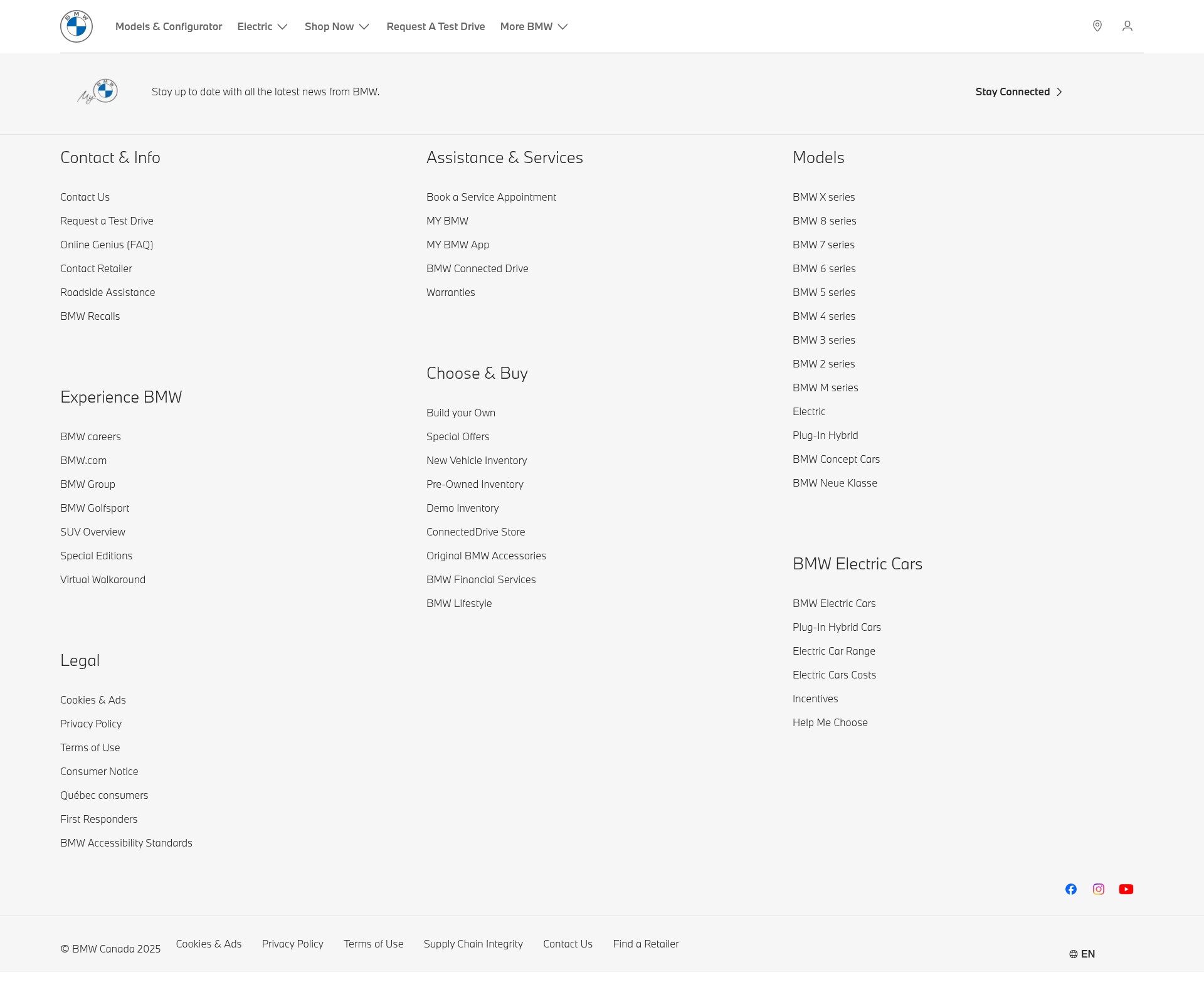
Task: Open BMW 8 series link
Action: (x=824, y=221)
